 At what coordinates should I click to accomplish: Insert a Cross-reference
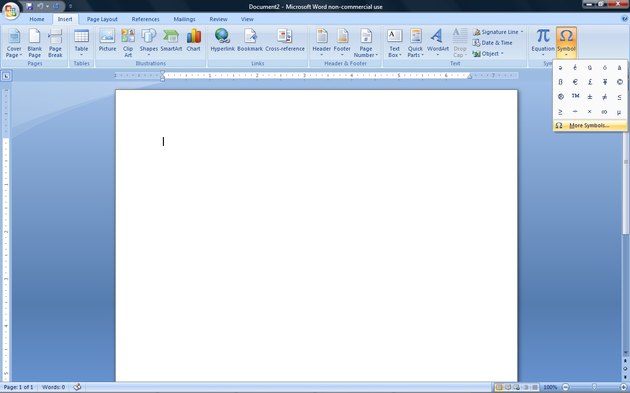[285, 40]
